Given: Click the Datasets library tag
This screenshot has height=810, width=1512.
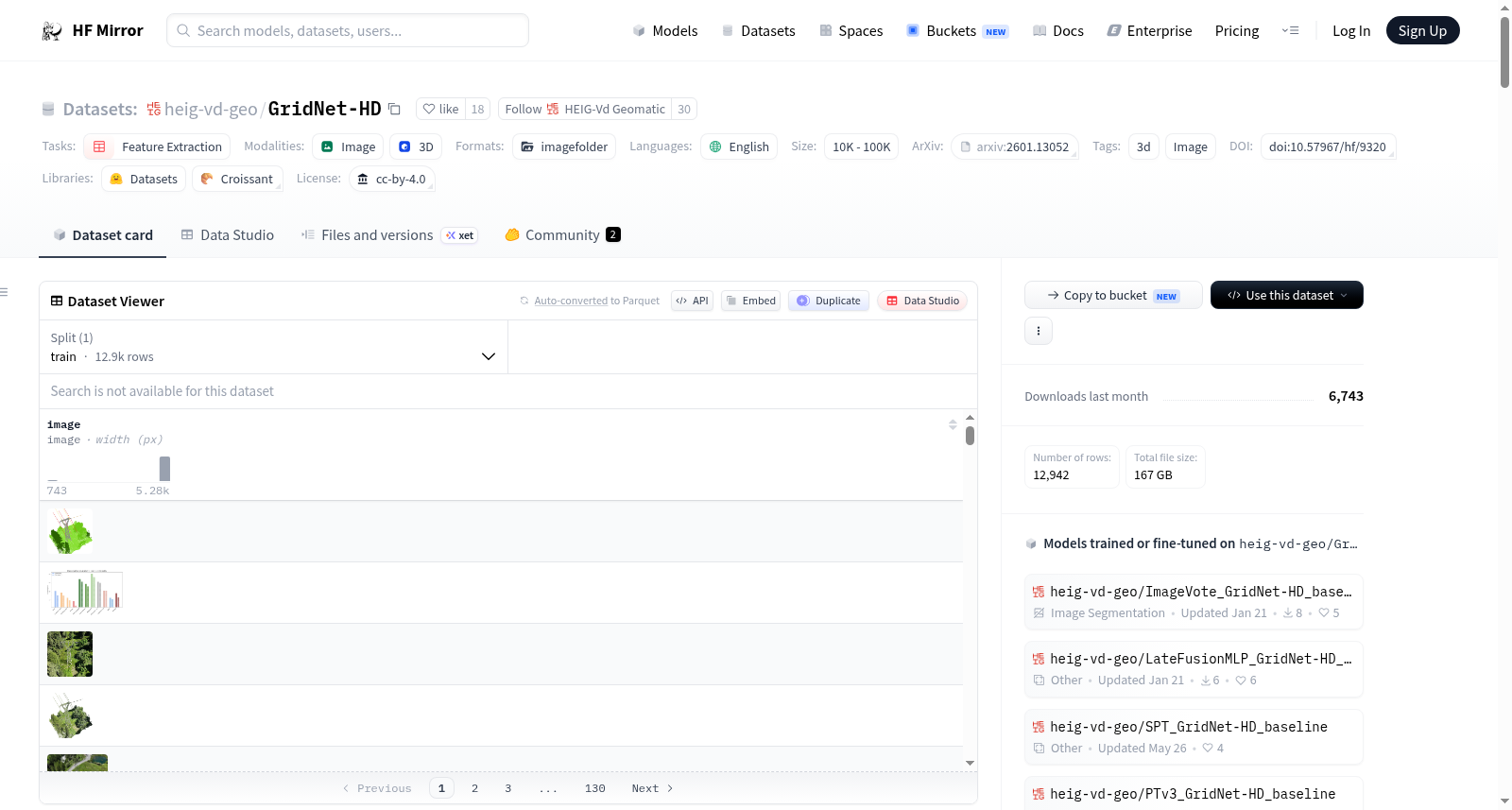Looking at the screenshot, I should point(144,179).
